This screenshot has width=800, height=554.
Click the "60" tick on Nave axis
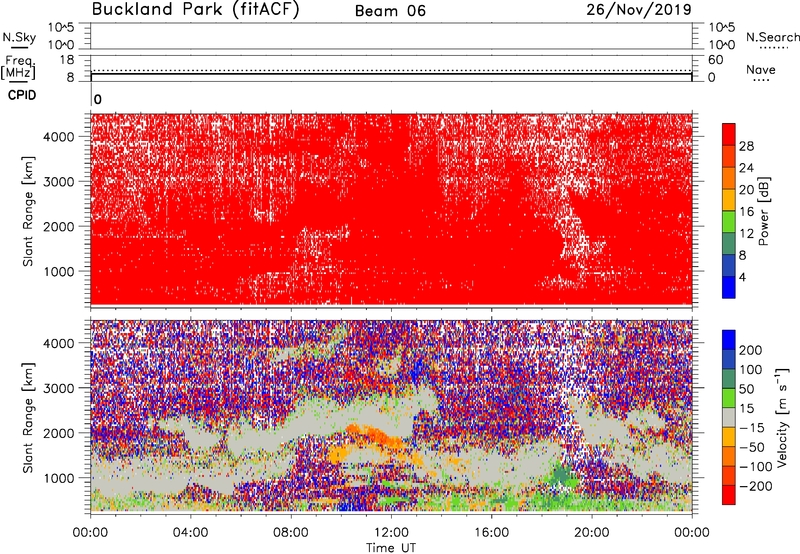(715, 60)
